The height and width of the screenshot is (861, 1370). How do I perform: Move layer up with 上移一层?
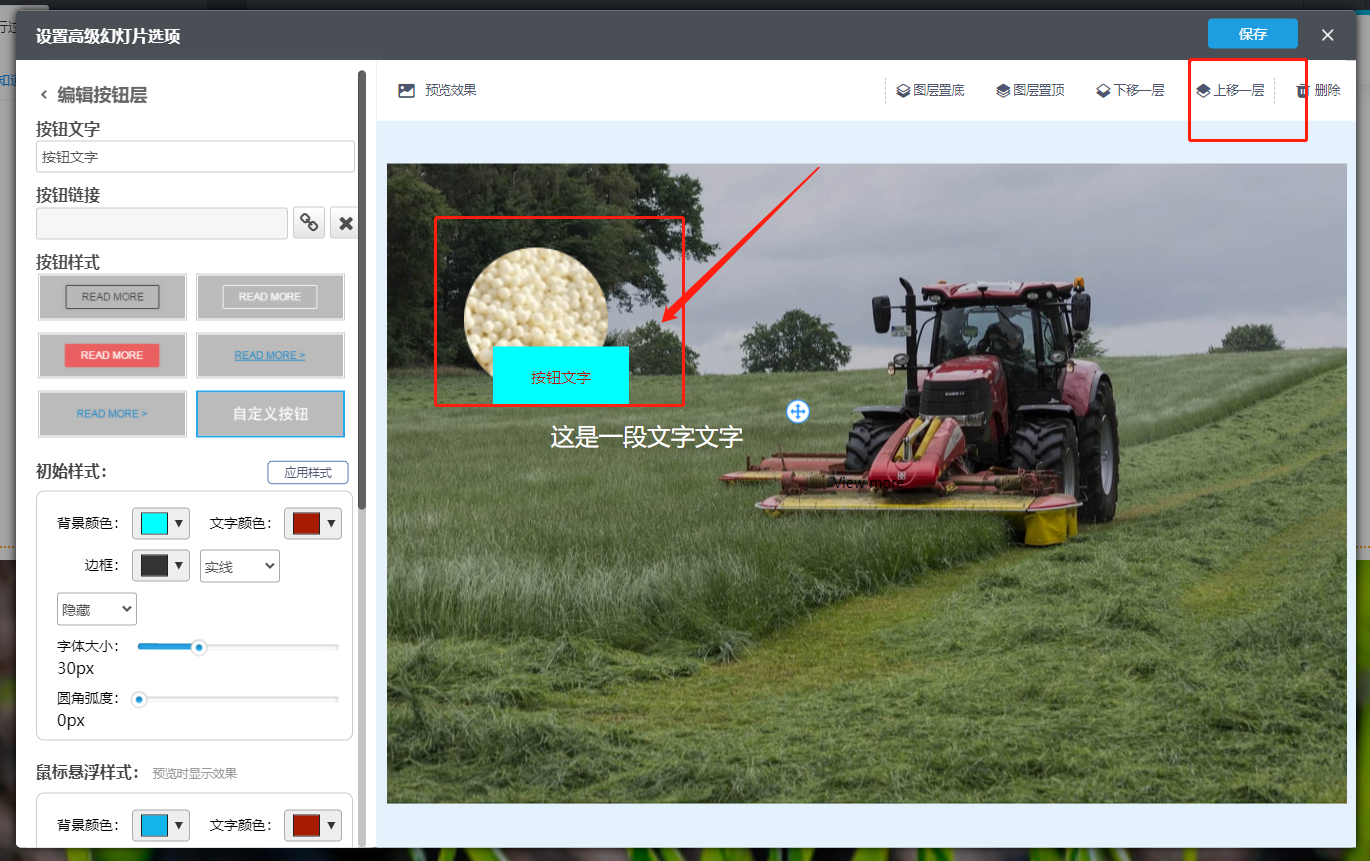pyautogui.click(x=1230, y=91)
